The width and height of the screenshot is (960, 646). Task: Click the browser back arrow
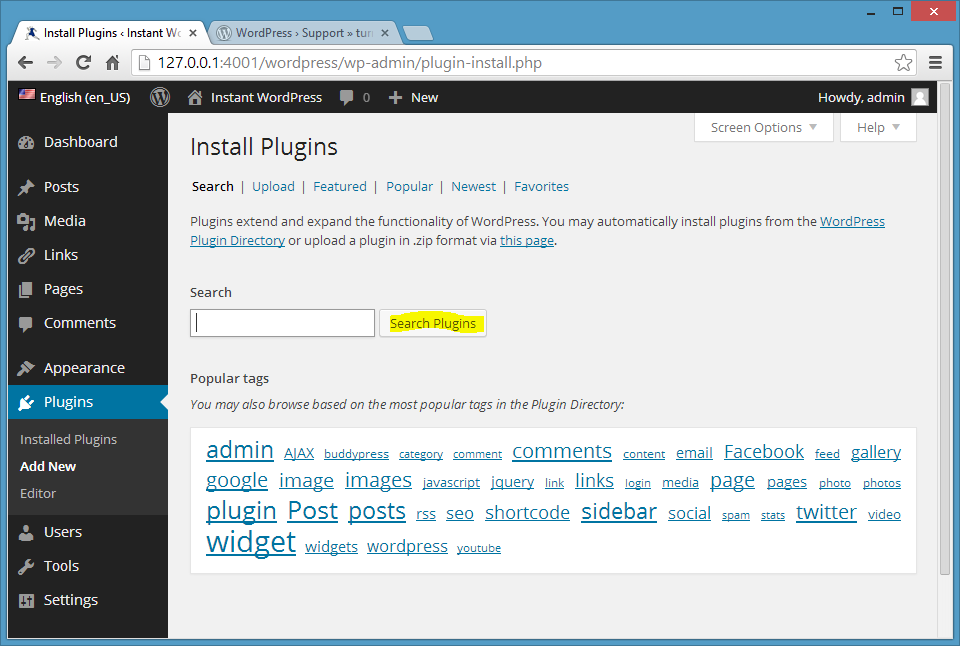pos(26,63)
